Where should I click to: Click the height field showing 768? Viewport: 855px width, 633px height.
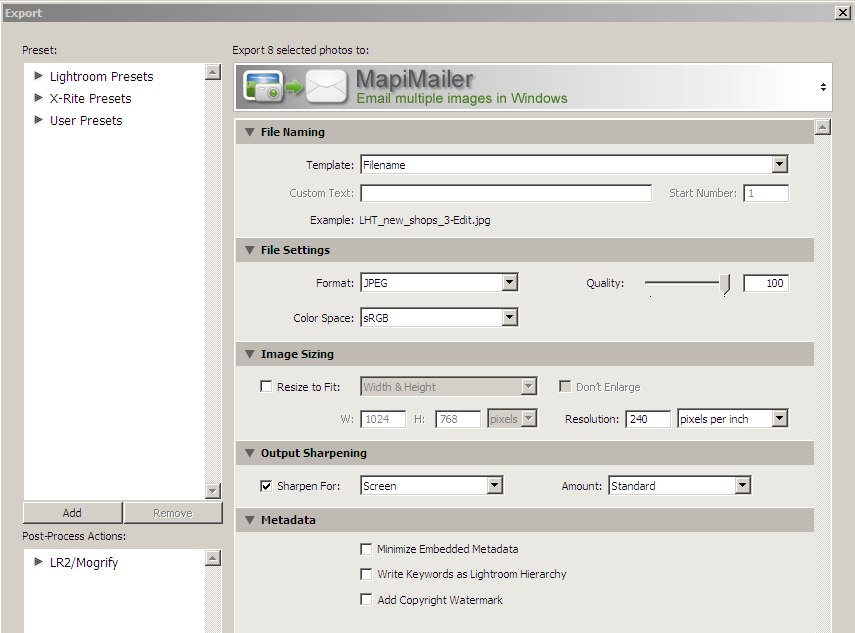(457, 419)
